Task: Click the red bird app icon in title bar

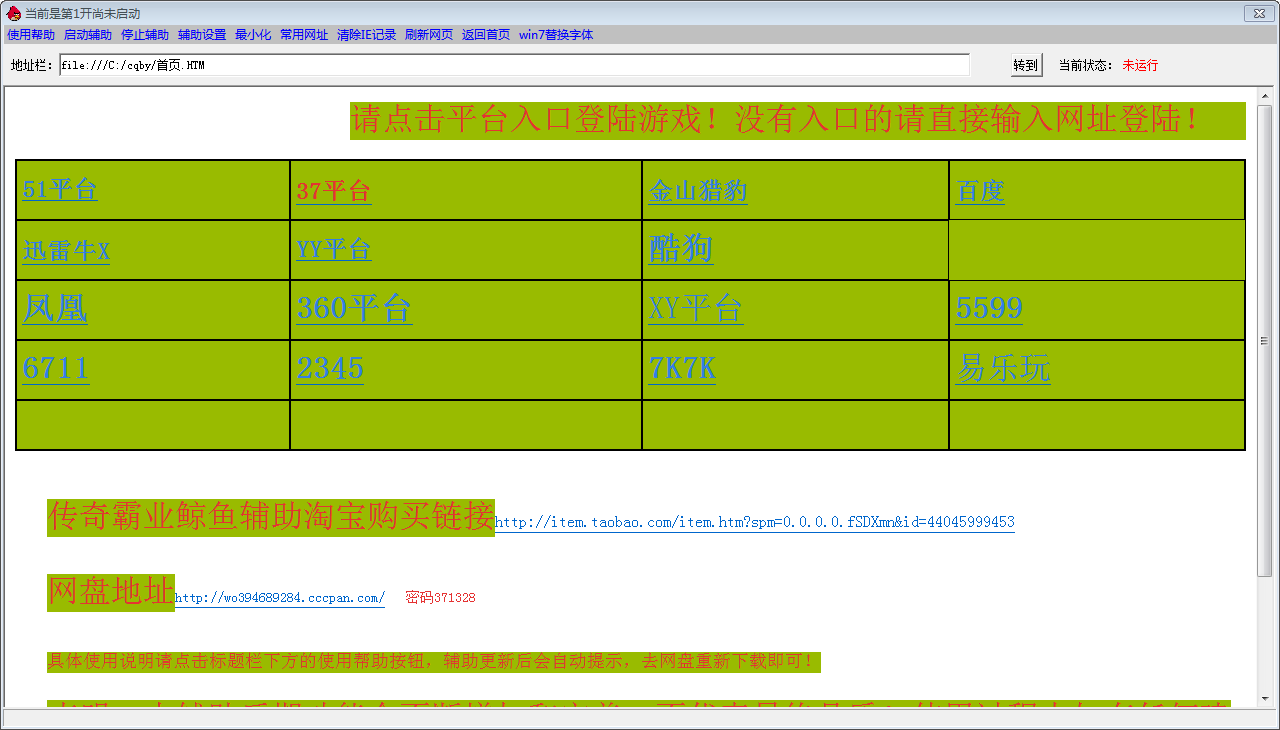Action: click(13, 13)
